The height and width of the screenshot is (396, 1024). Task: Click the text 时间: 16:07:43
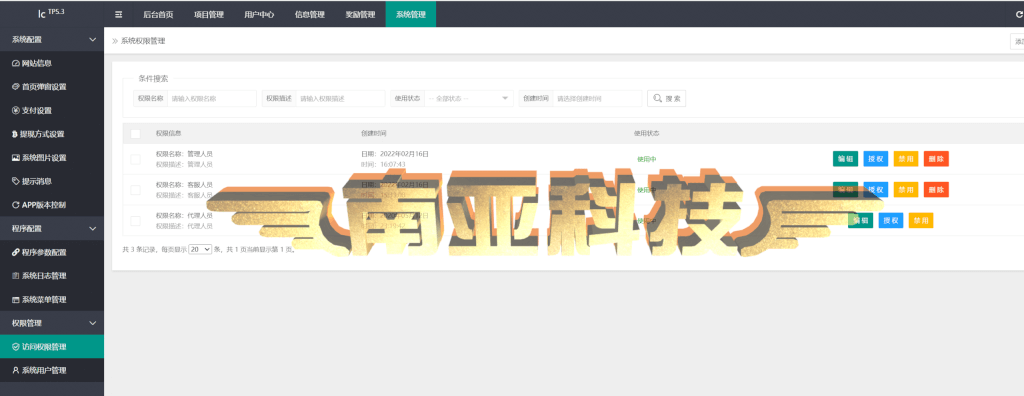point(383,164)
